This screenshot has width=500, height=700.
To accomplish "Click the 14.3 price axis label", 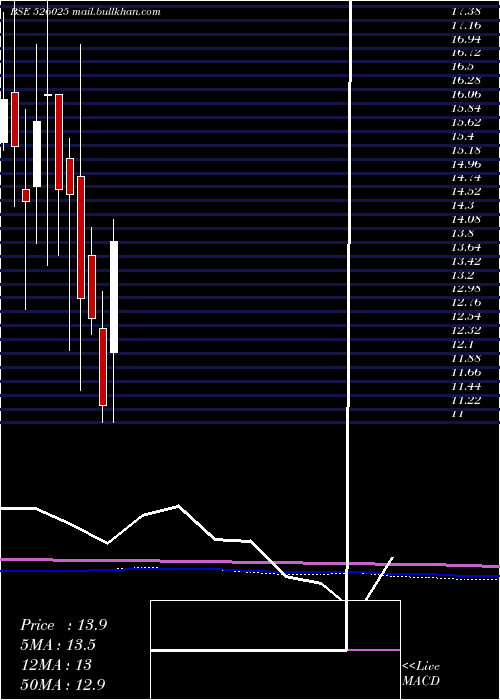I will (462, 206).
